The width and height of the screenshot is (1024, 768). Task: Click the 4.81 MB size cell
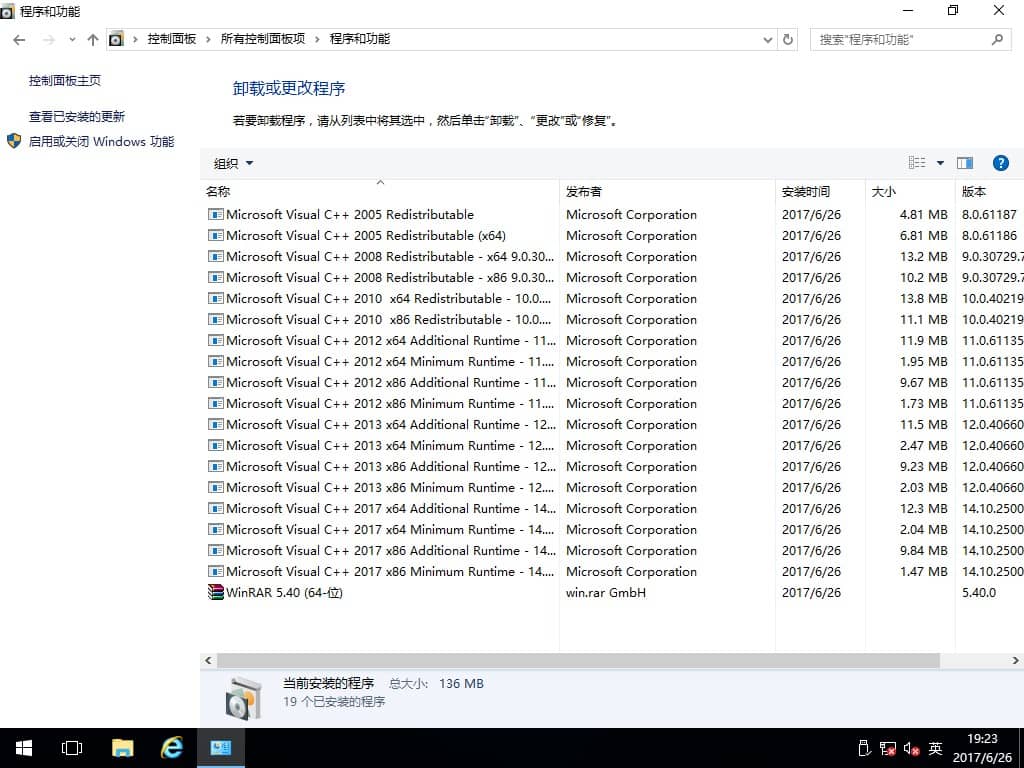923,214
